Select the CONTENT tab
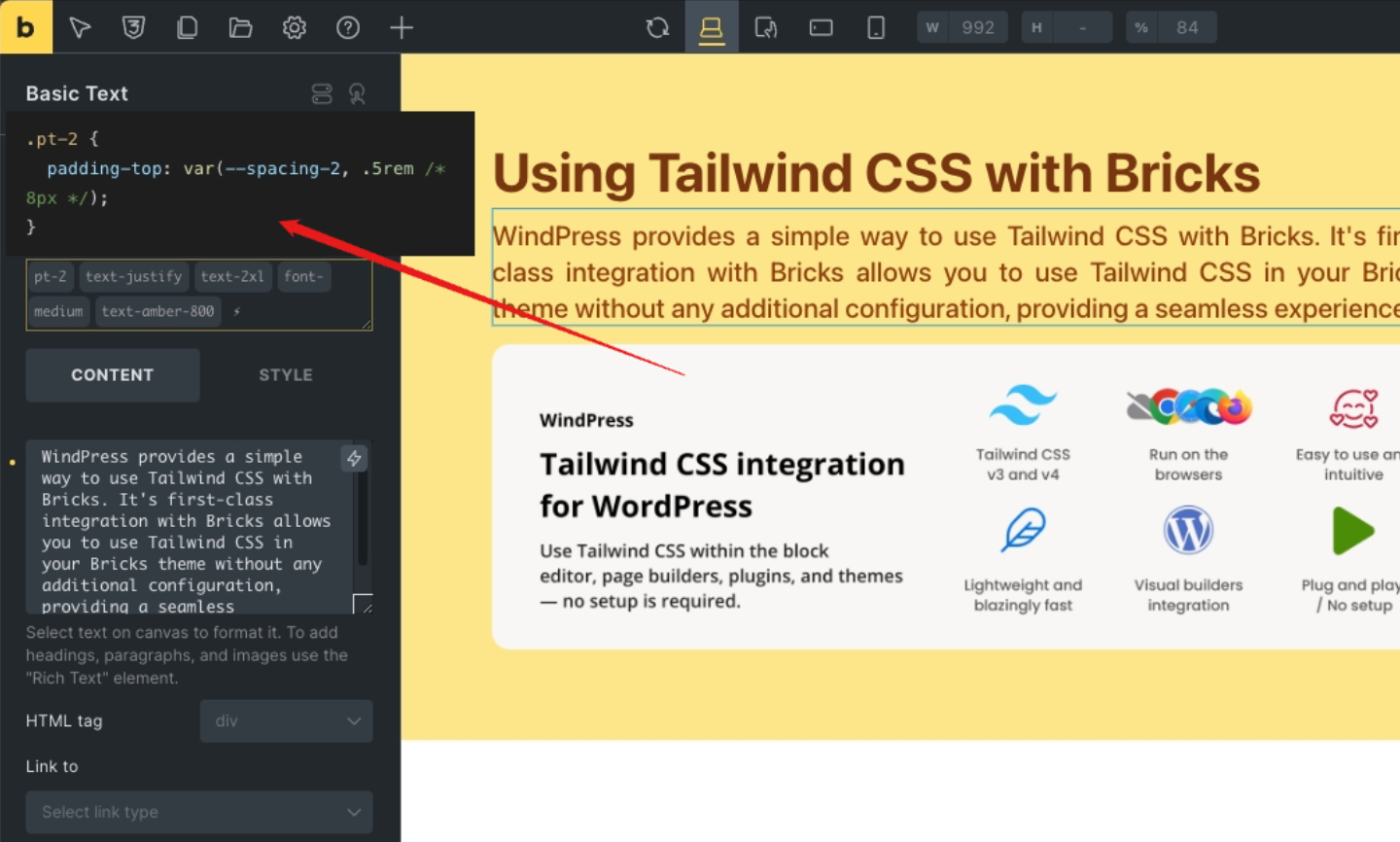The width and height of the screenshot is (1400, 842). [113, 375]
